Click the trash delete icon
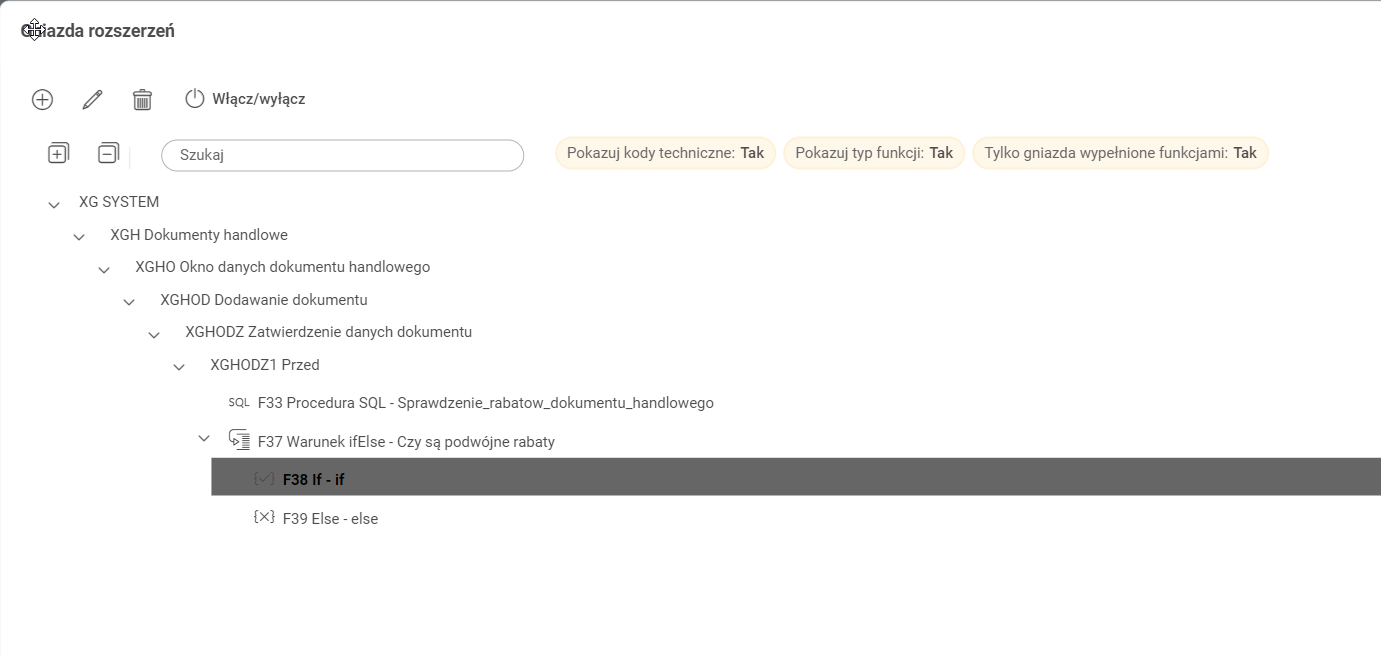The image size is (1381, 656). (142, 99)
